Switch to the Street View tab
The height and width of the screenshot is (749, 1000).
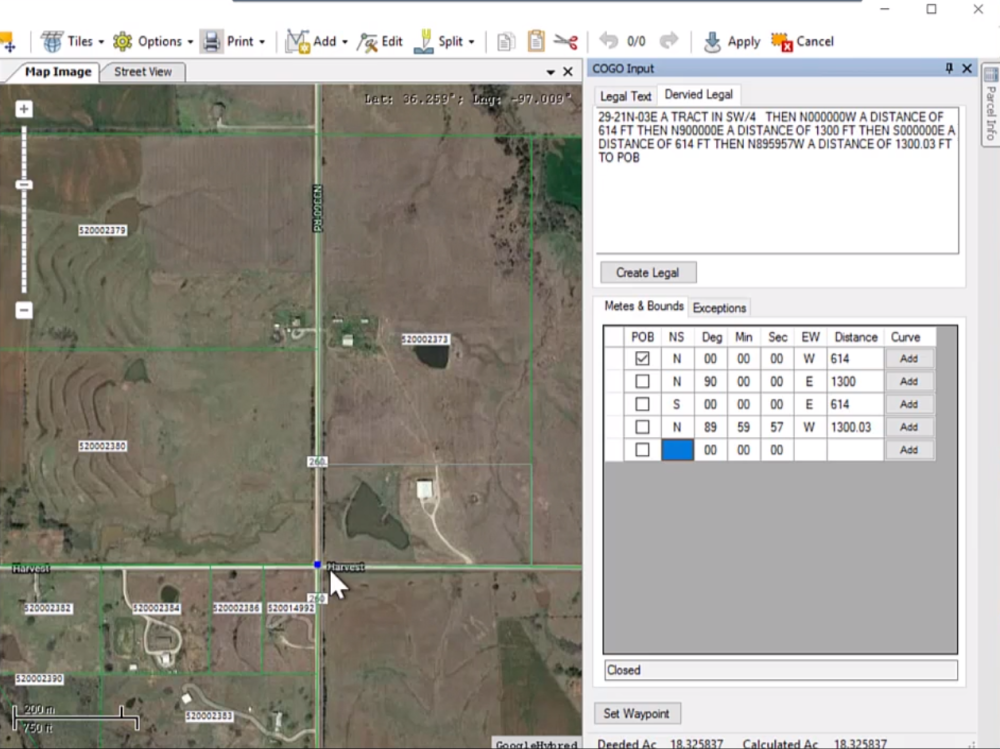[x=143, y=71]
